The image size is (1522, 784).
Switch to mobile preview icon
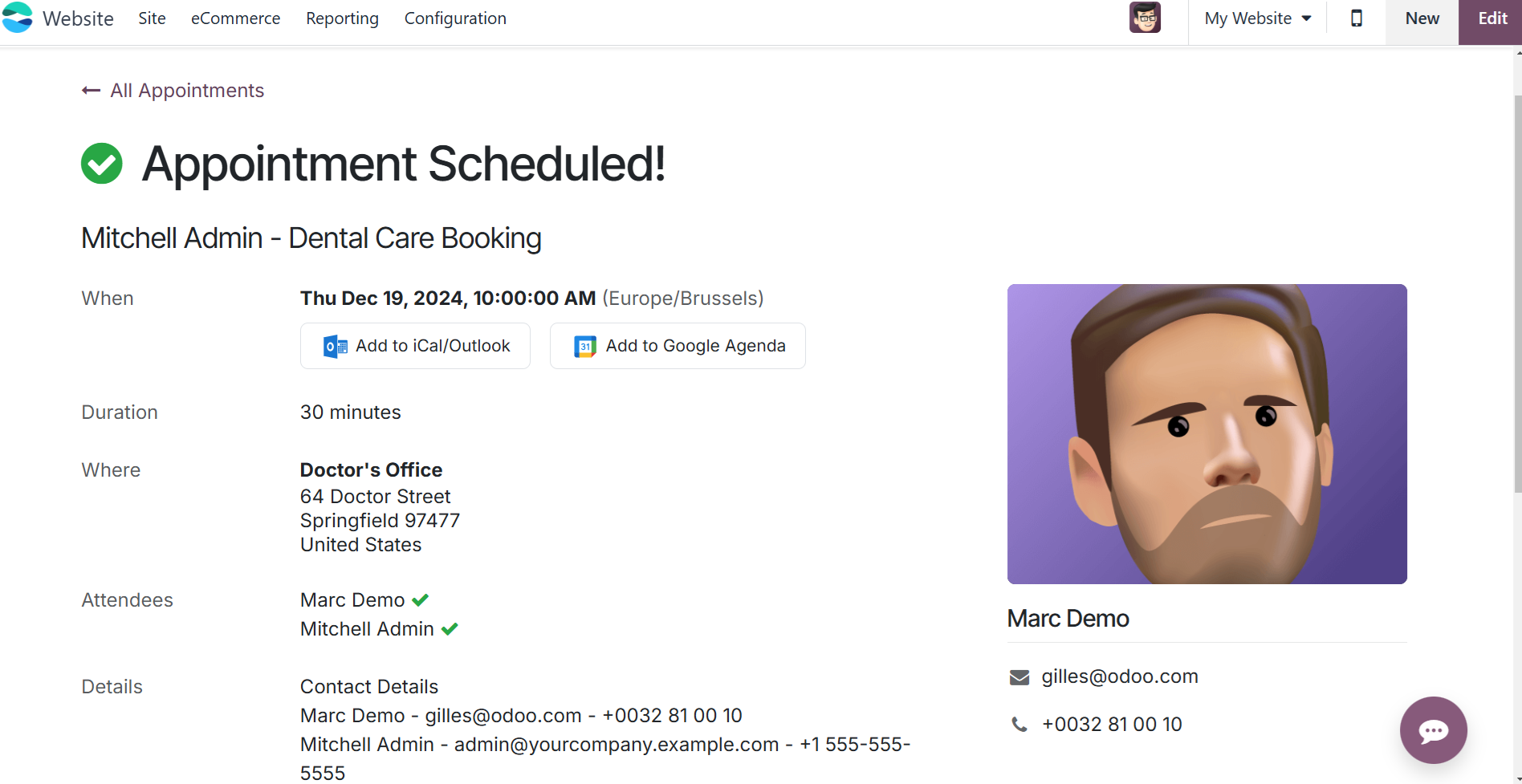[x=1357, y=18]
